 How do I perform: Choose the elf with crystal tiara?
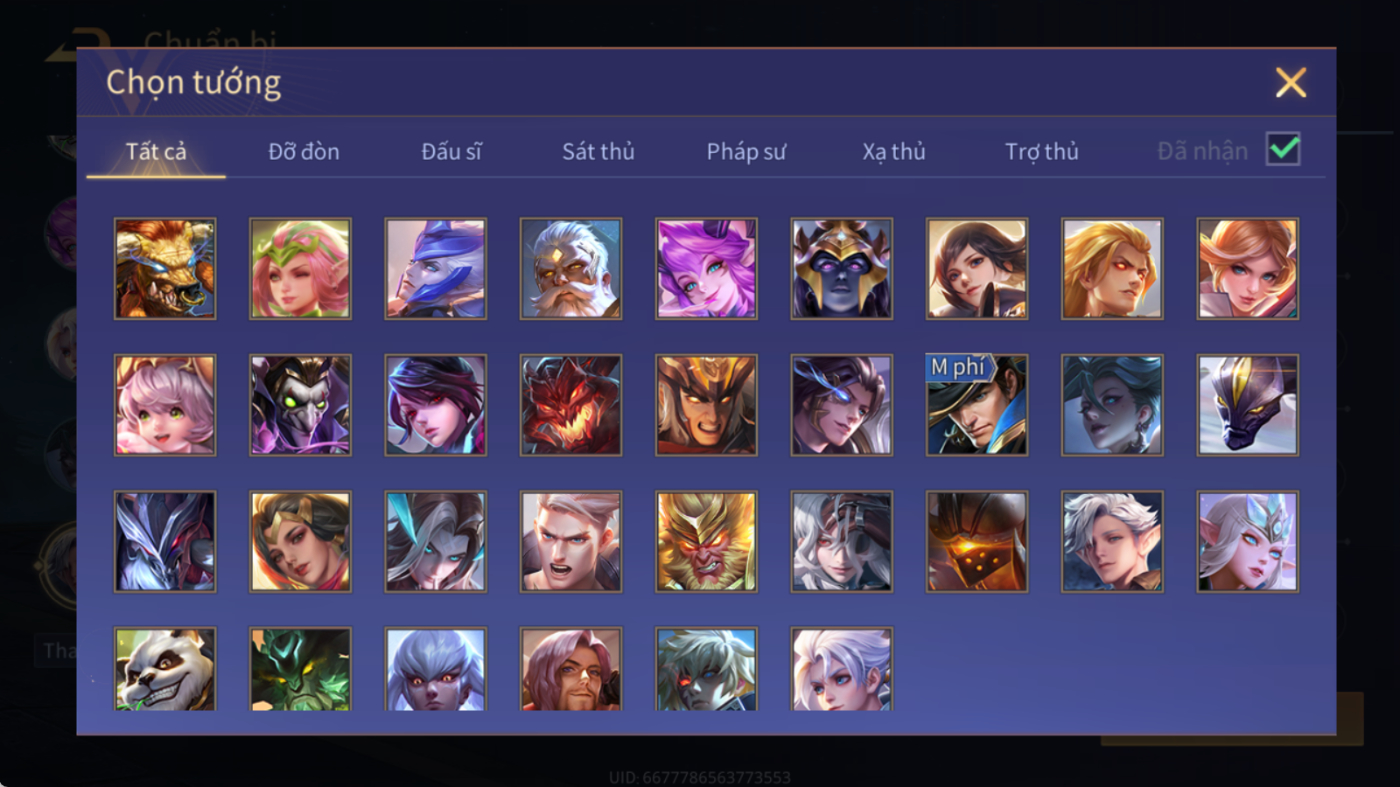click(1248, 542)
